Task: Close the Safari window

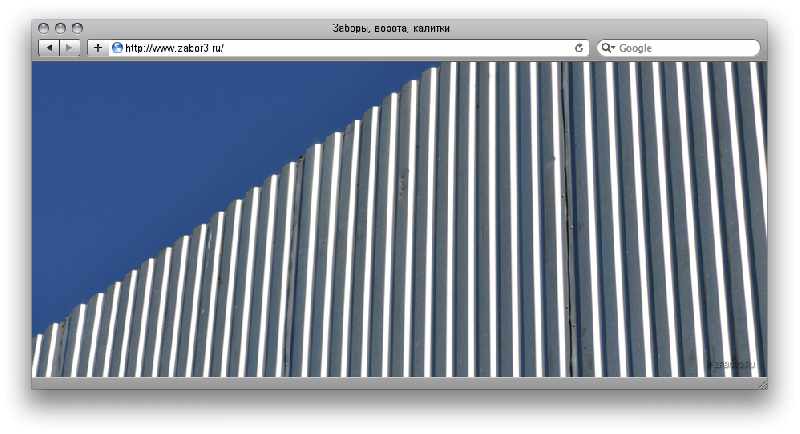Action: pos(44,29)
